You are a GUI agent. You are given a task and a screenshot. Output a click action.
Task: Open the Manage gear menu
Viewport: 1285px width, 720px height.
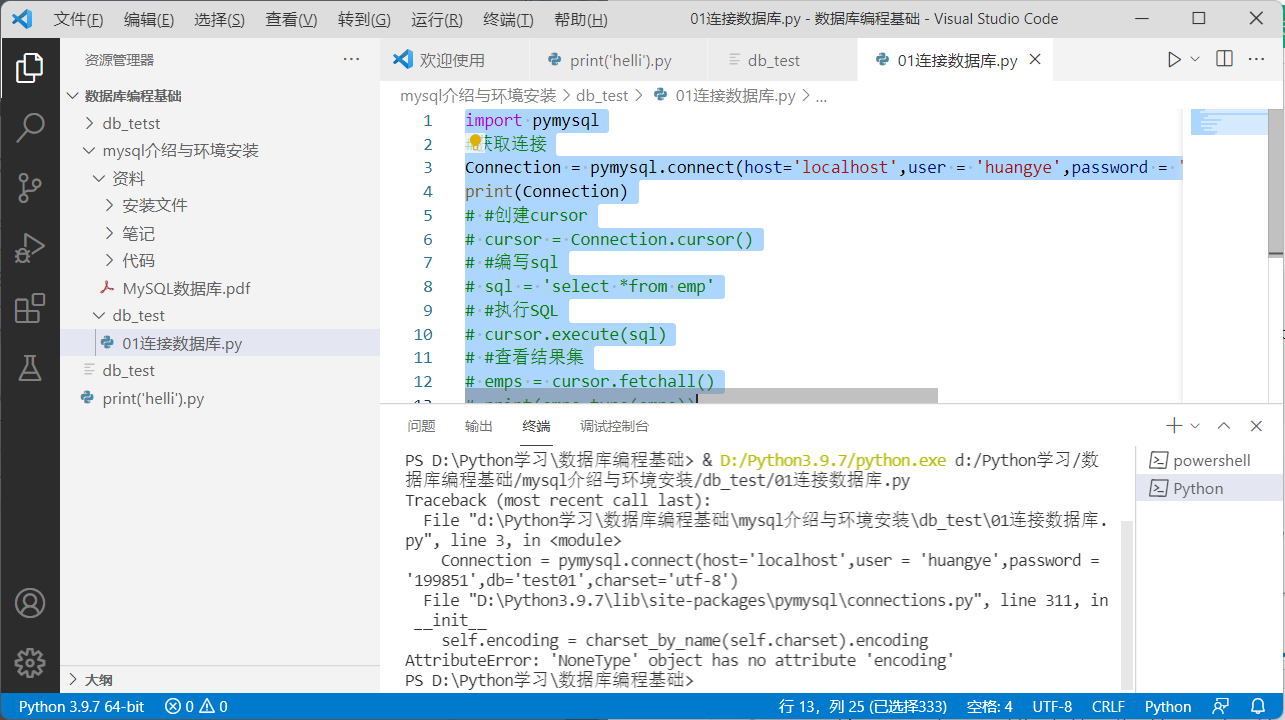(29, 662)
